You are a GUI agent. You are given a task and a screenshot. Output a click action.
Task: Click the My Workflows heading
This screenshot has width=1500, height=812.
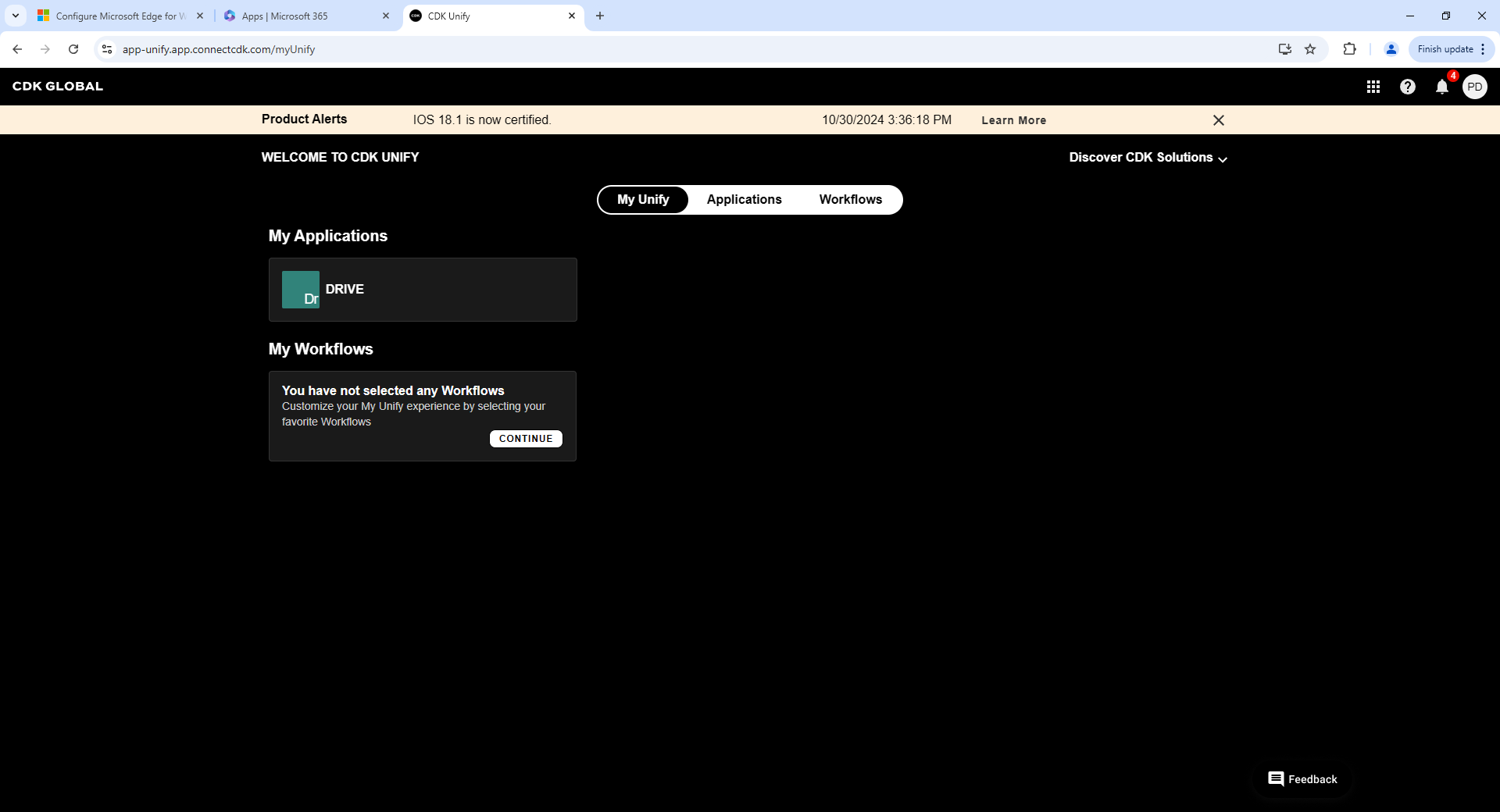pyautogui.click(x=321, y=349)
